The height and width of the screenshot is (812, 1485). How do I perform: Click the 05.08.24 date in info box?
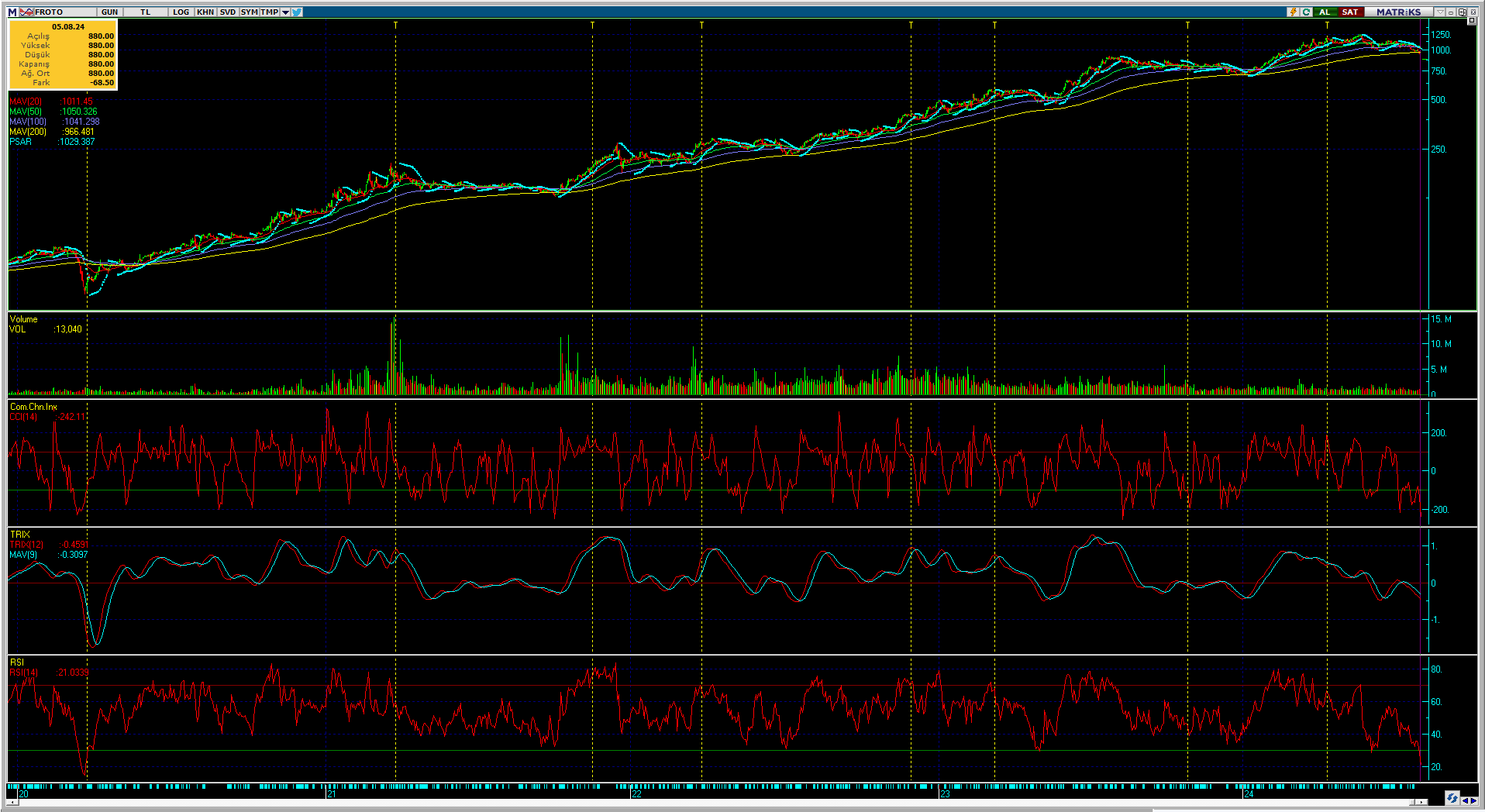click(68, 26)
